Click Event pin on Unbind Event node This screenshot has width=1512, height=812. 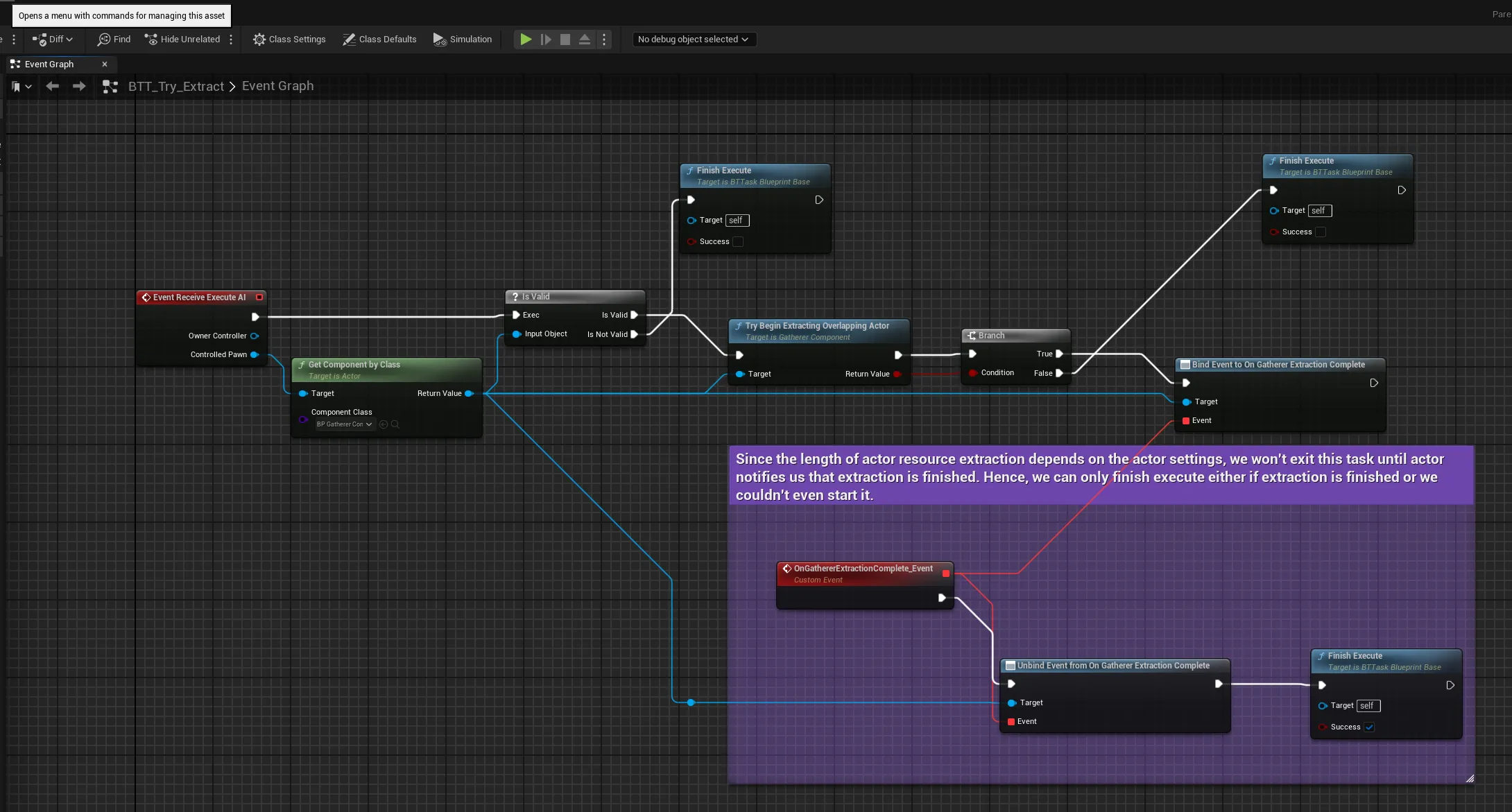pos(1011,722)
